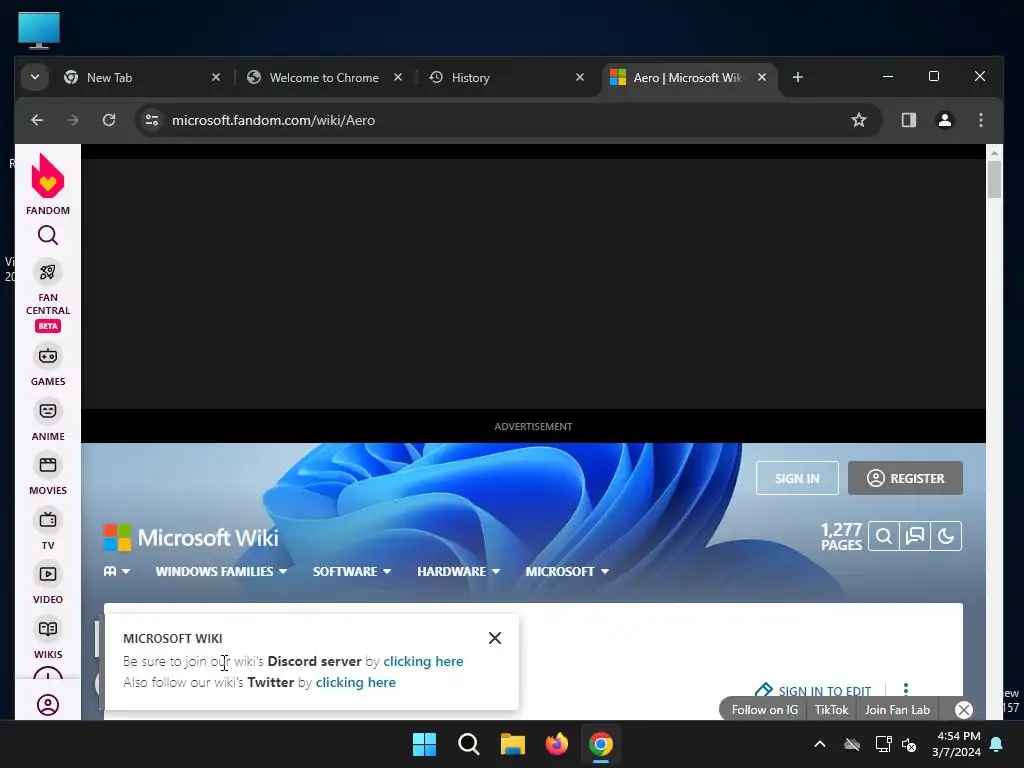Dismiss the Microsoft Wiki notification popup
This screenshot has height=768, width=1024.
click(x=495, y=638)
